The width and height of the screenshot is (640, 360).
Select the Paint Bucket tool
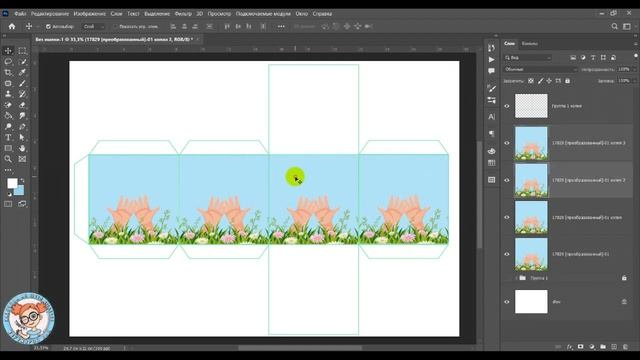8,116
